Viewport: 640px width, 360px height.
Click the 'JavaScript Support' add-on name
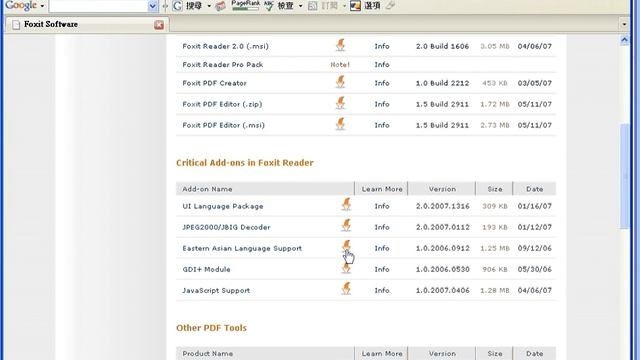pyautogui.click(x=216, y=291)
